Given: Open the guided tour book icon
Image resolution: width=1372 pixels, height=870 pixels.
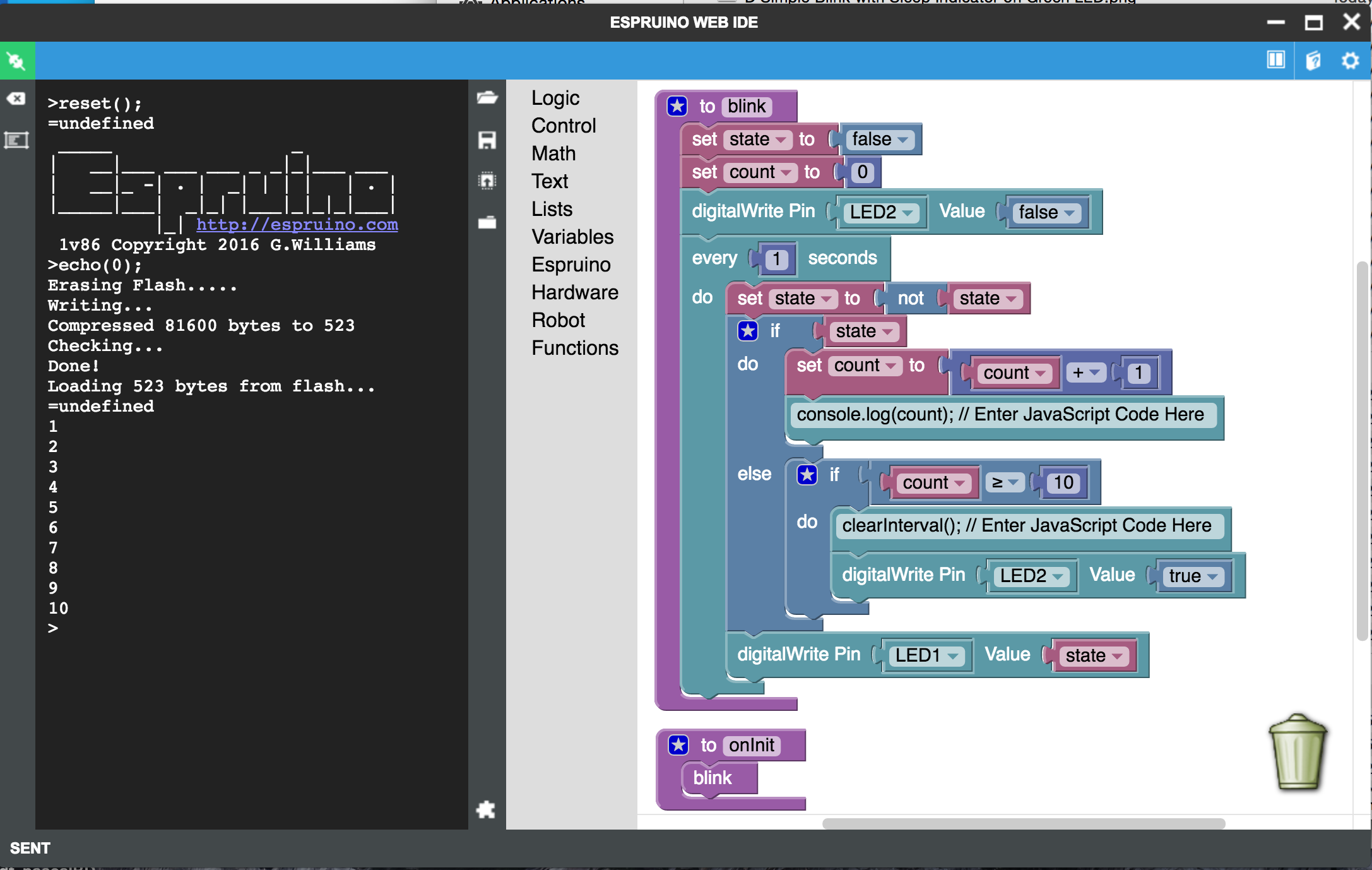Looking at the screenshot, I should 1313,61.
